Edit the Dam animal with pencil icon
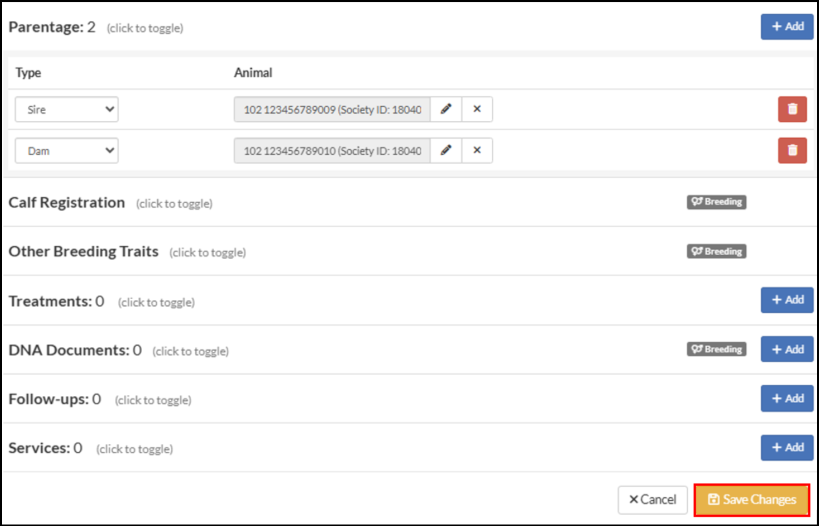819x526 pixels. (446, 150)
